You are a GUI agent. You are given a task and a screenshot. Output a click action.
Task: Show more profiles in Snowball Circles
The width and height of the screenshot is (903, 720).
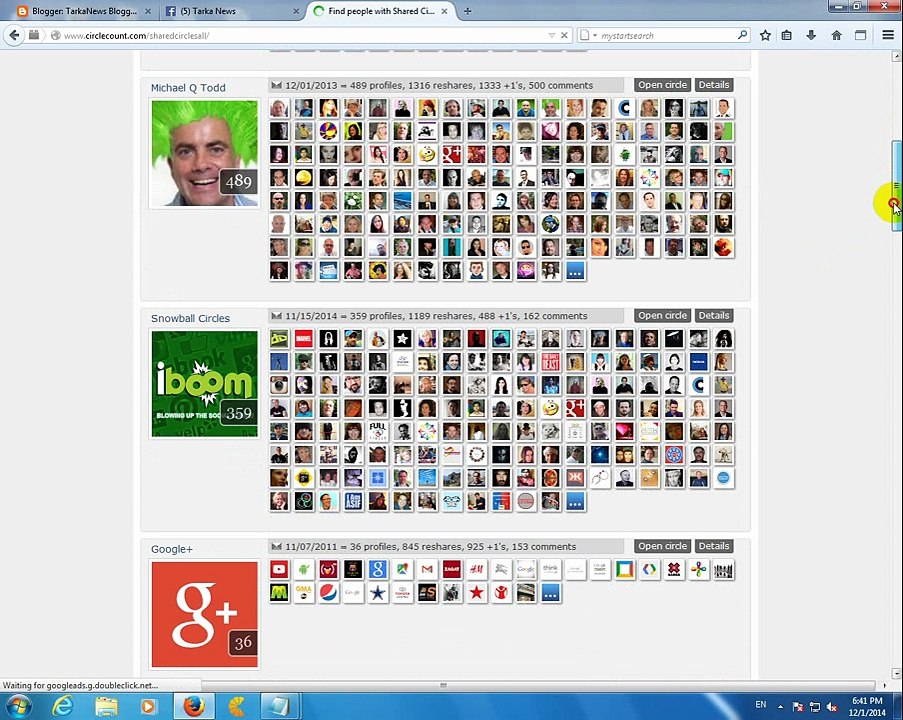click(575, 501)
